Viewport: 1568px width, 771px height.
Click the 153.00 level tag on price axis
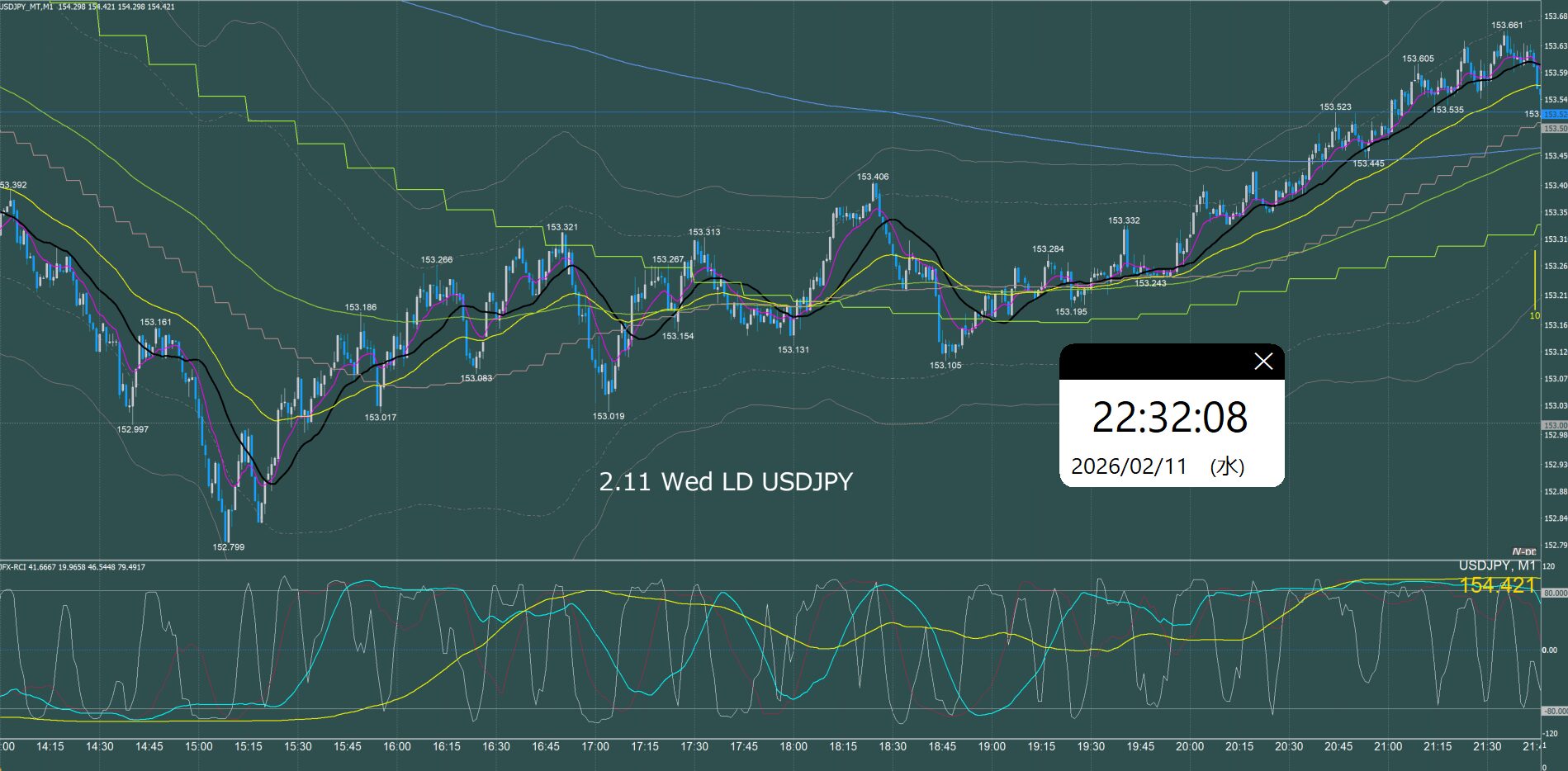(1554, 425)
